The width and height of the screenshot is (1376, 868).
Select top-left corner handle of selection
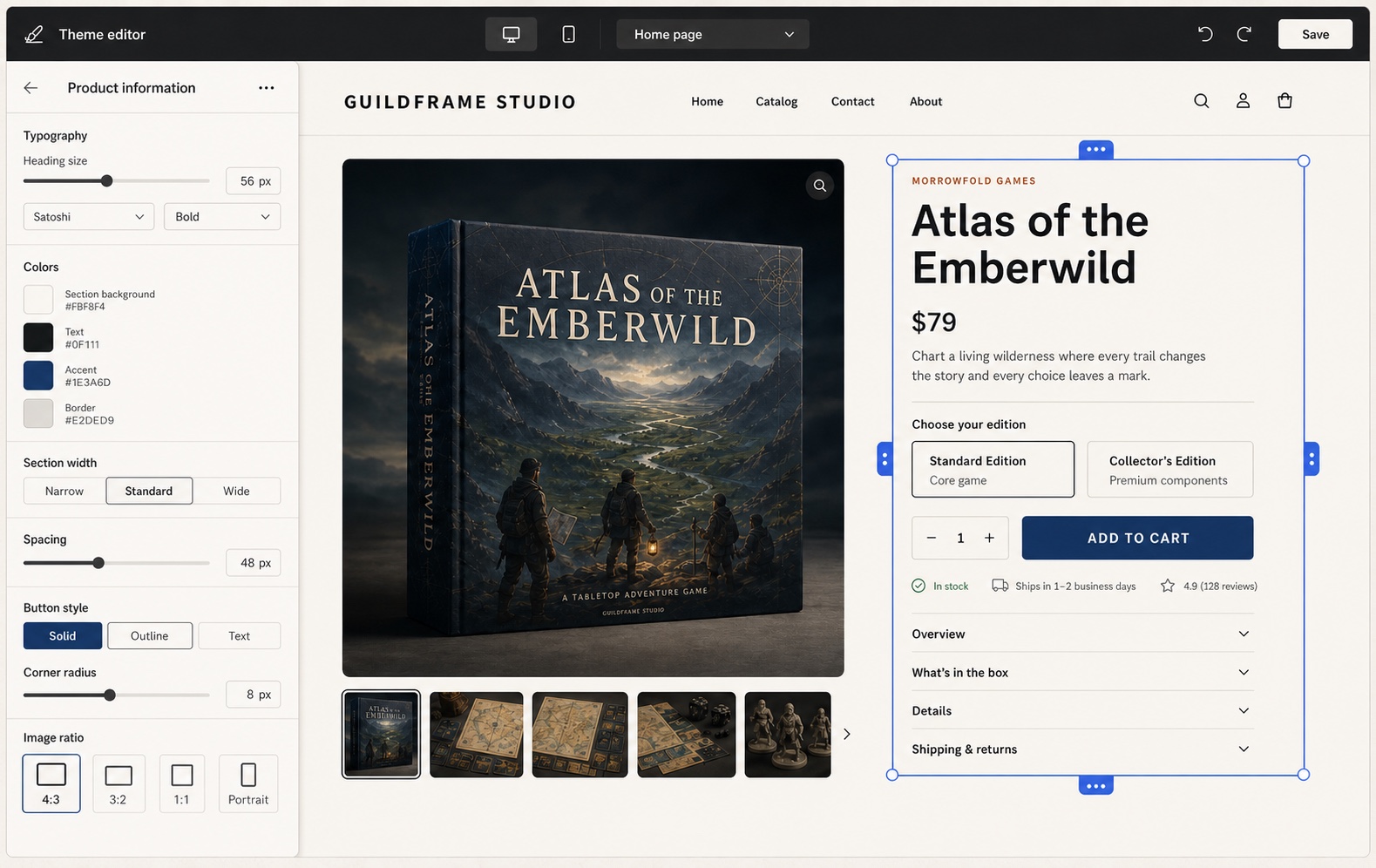point(891,160)
